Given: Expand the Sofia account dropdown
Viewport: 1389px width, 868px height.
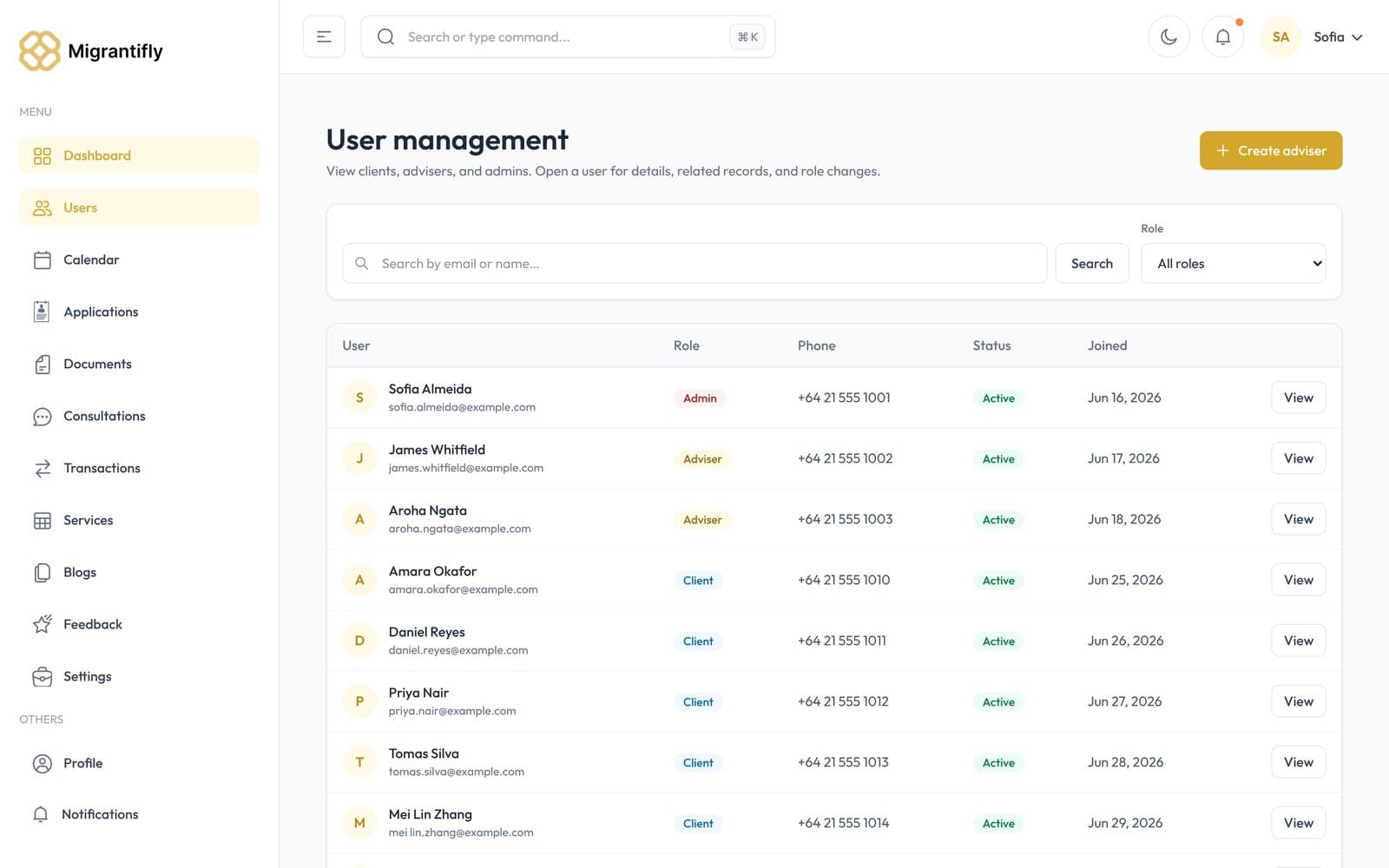Looking at the screenshot, I should point(1338,36).
